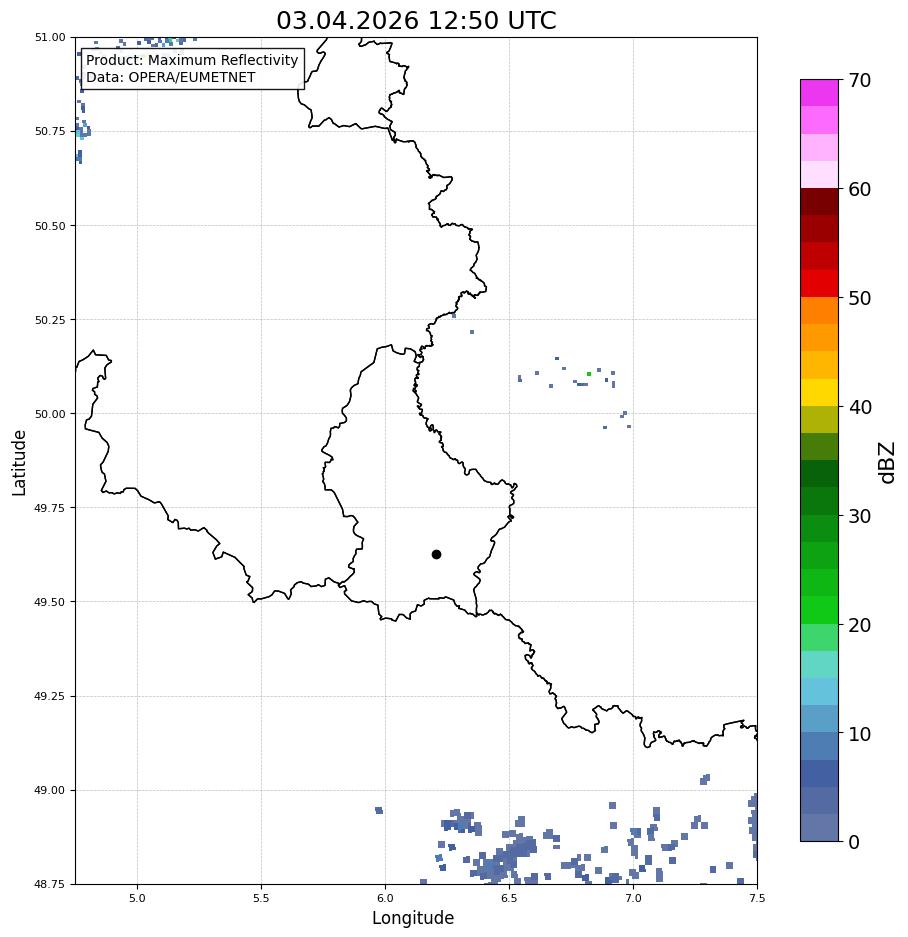Click the bright green swatch above 20

(x=820, y=610)
